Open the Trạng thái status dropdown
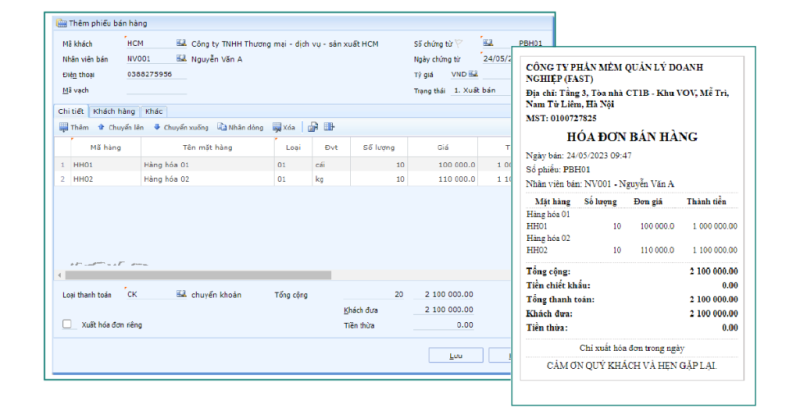Screen dimensions: 800x418 [481, 90]
